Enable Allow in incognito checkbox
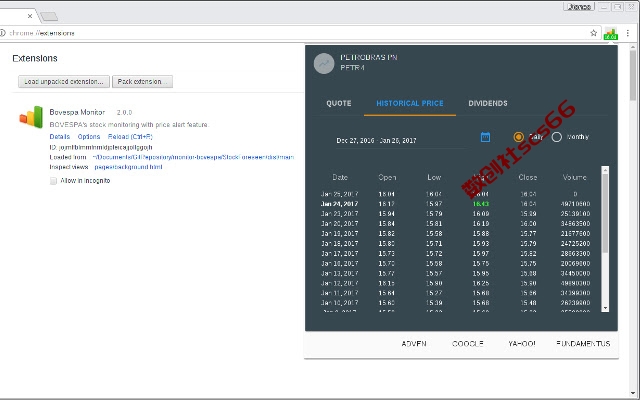 53,181
